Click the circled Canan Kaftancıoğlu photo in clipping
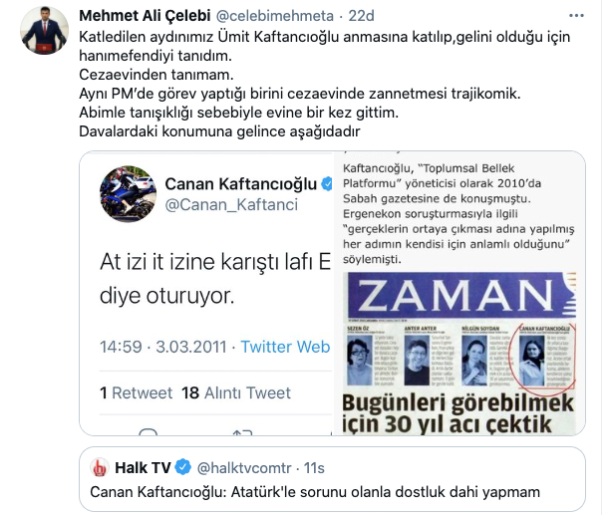This screenshot has width=608, height=523. [532, 361]
